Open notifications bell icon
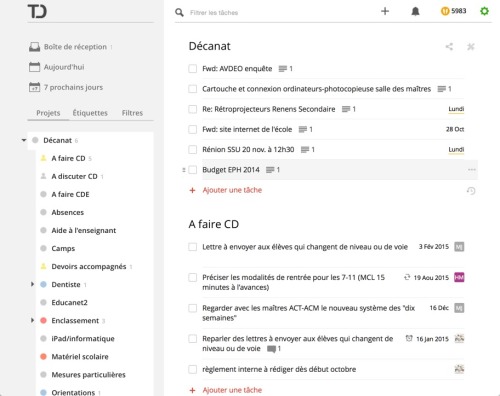500x396 pixels. pyautogui.click(x=415, y=11)
